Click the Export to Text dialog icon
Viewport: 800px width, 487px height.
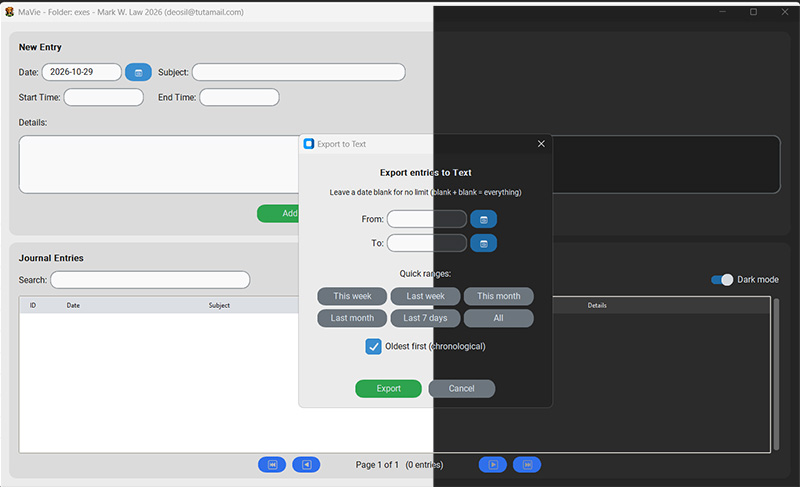click(x=309, y=144)
